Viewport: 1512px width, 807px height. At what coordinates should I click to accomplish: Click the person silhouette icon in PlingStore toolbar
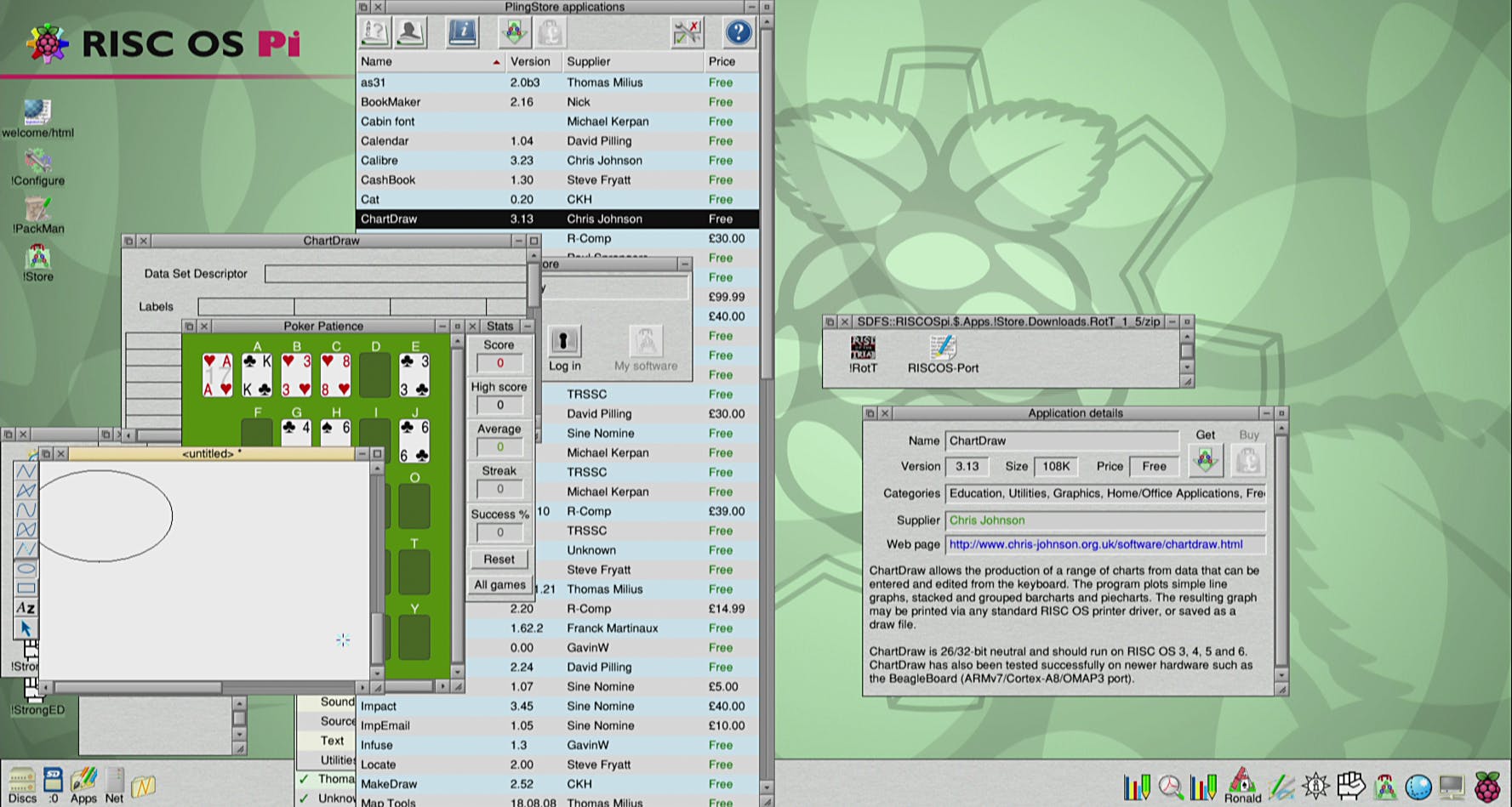[x=410, y=32]
